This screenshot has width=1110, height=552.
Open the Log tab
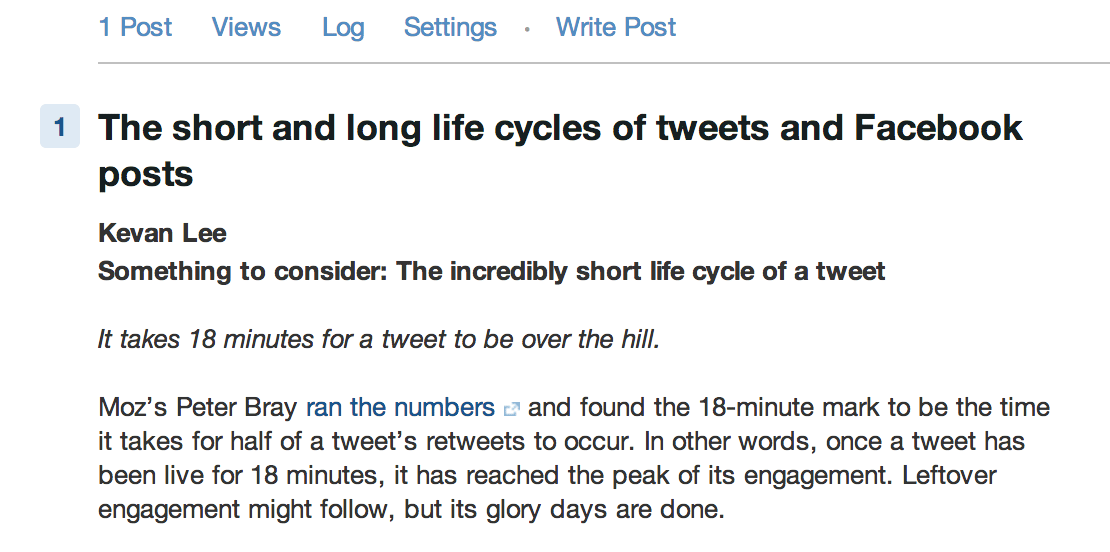343,28
